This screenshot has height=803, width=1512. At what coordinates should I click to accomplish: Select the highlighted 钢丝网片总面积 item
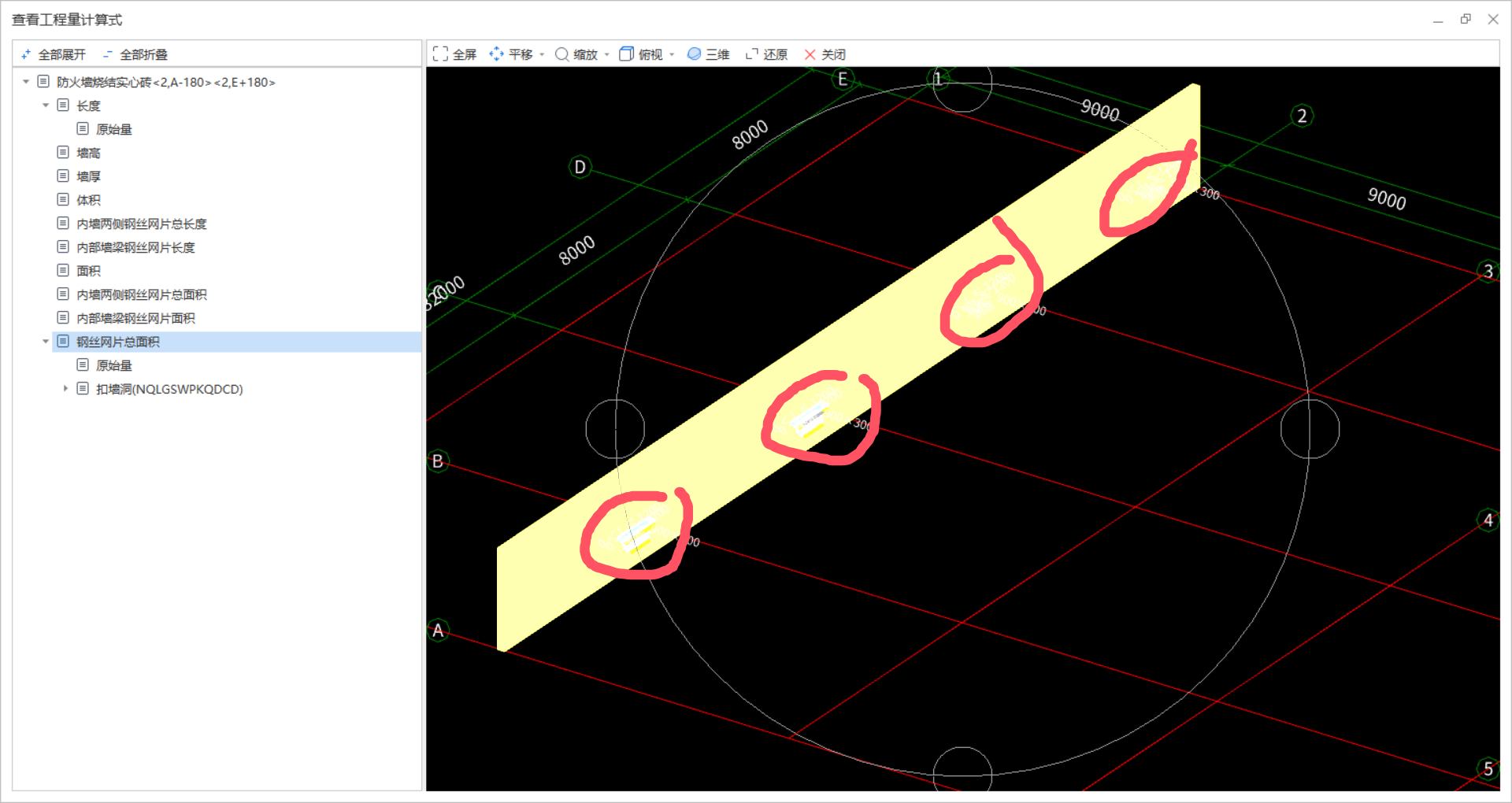(118, 342)
